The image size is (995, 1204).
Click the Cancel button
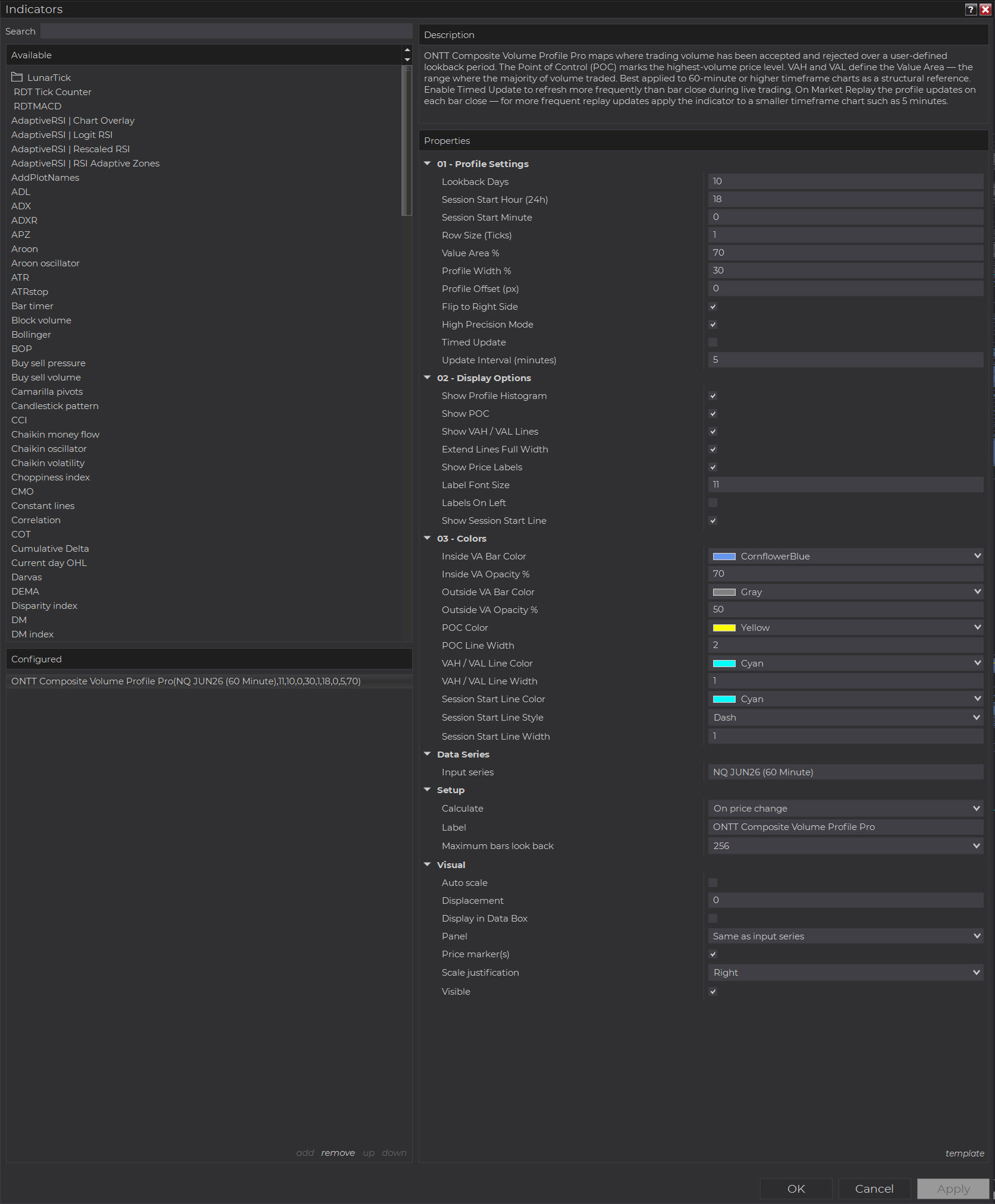click(874, 1189)
